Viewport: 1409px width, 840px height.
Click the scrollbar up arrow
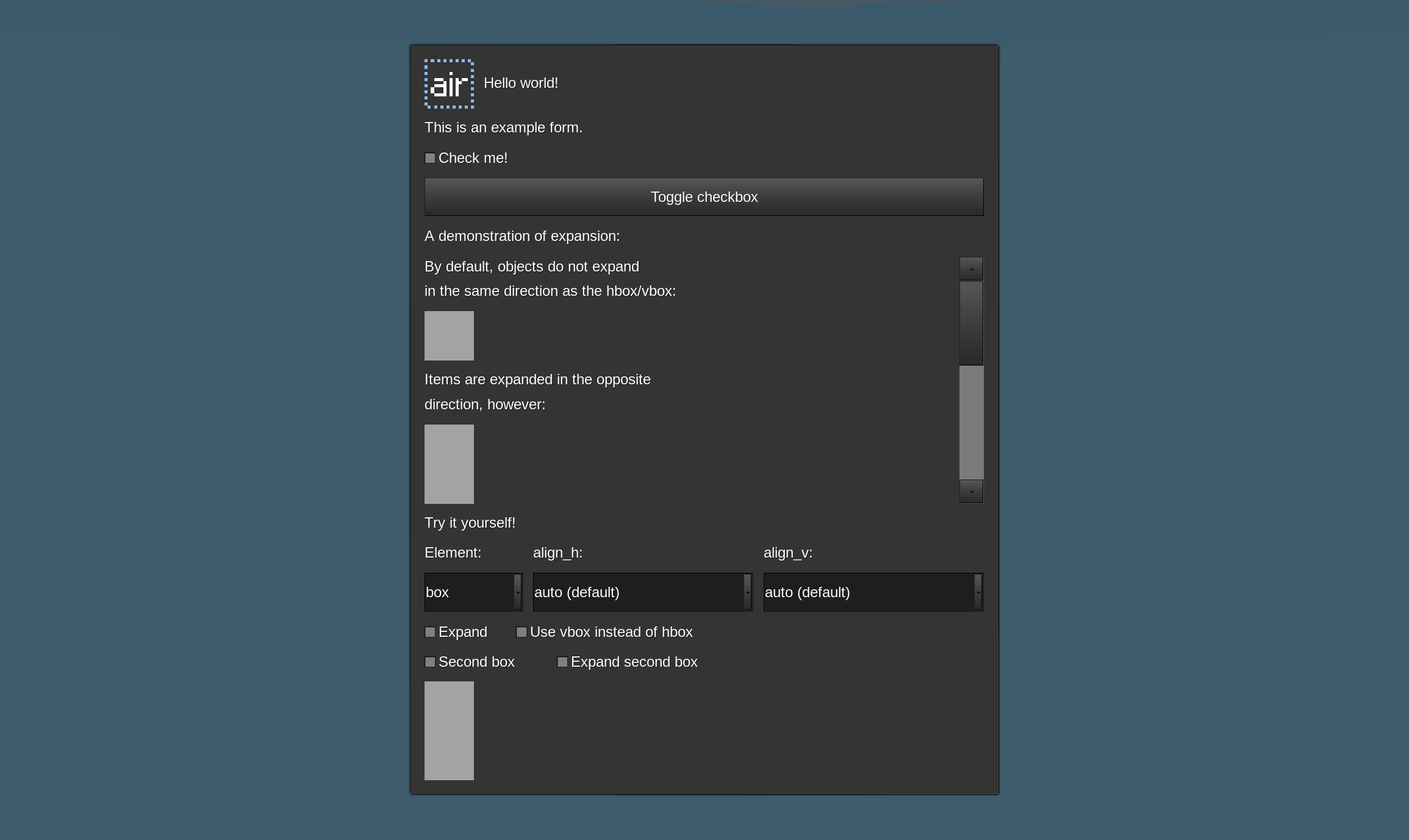click(971, 268)
